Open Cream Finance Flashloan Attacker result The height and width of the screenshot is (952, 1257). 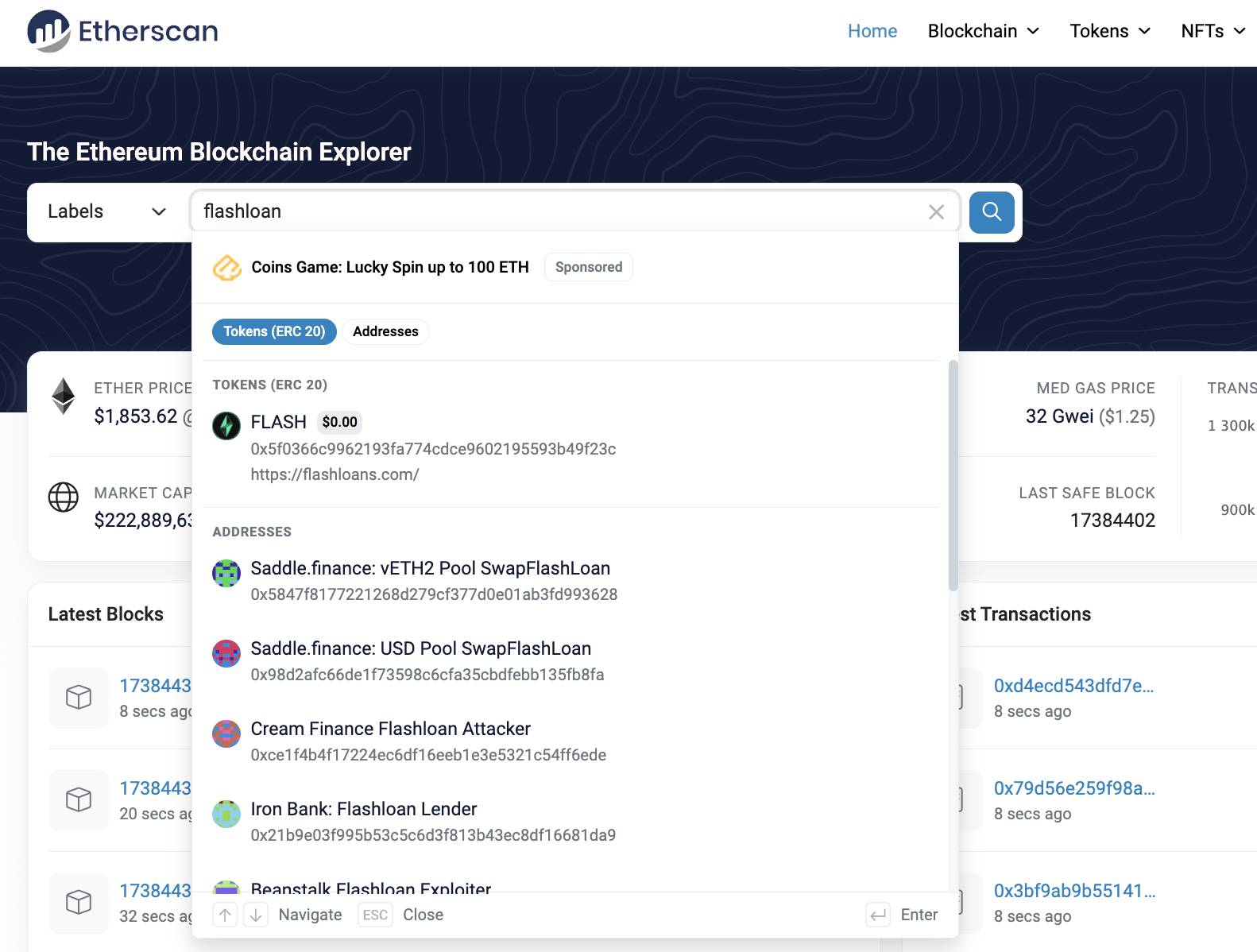point(570,741)
